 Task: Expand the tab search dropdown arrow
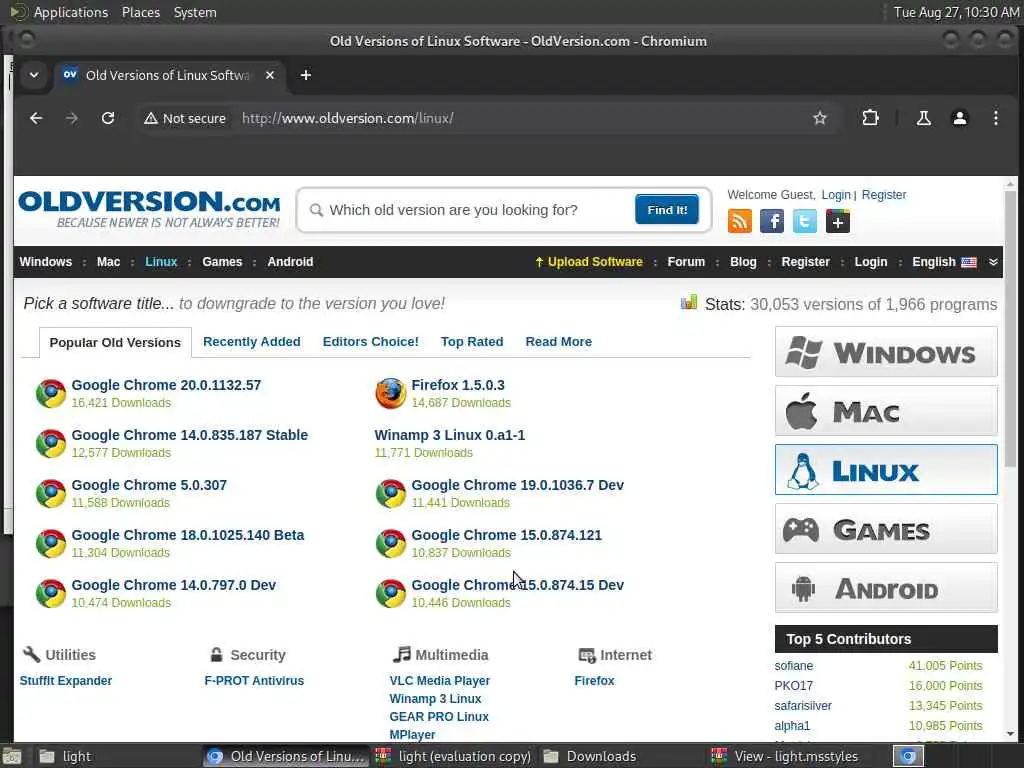pyautogui.click(x=34, y=75)
